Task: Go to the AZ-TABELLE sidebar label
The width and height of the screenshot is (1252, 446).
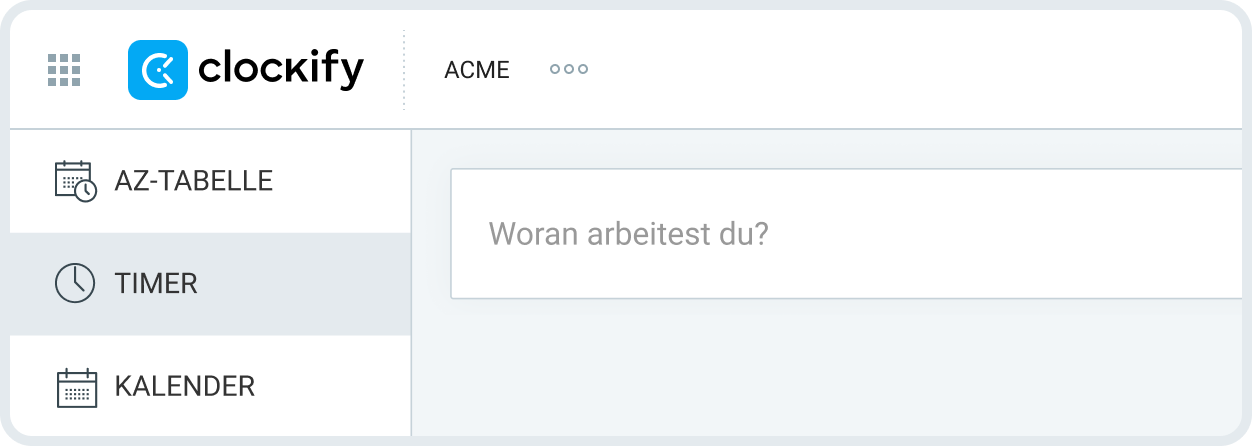Action: pyautogui.click(x=194, y=181)
